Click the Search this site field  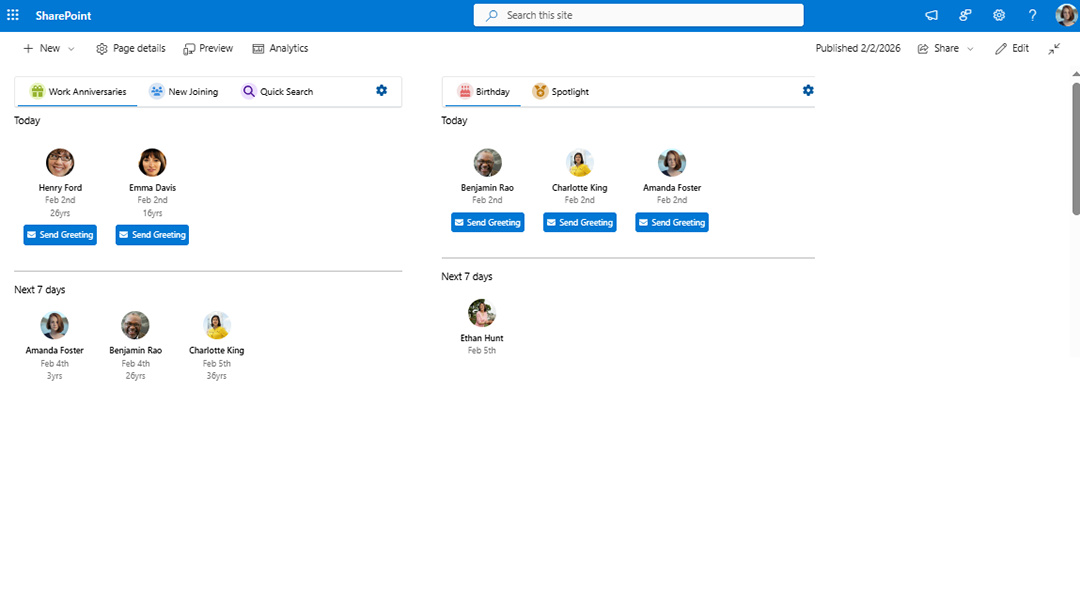(x=638, y=15)
